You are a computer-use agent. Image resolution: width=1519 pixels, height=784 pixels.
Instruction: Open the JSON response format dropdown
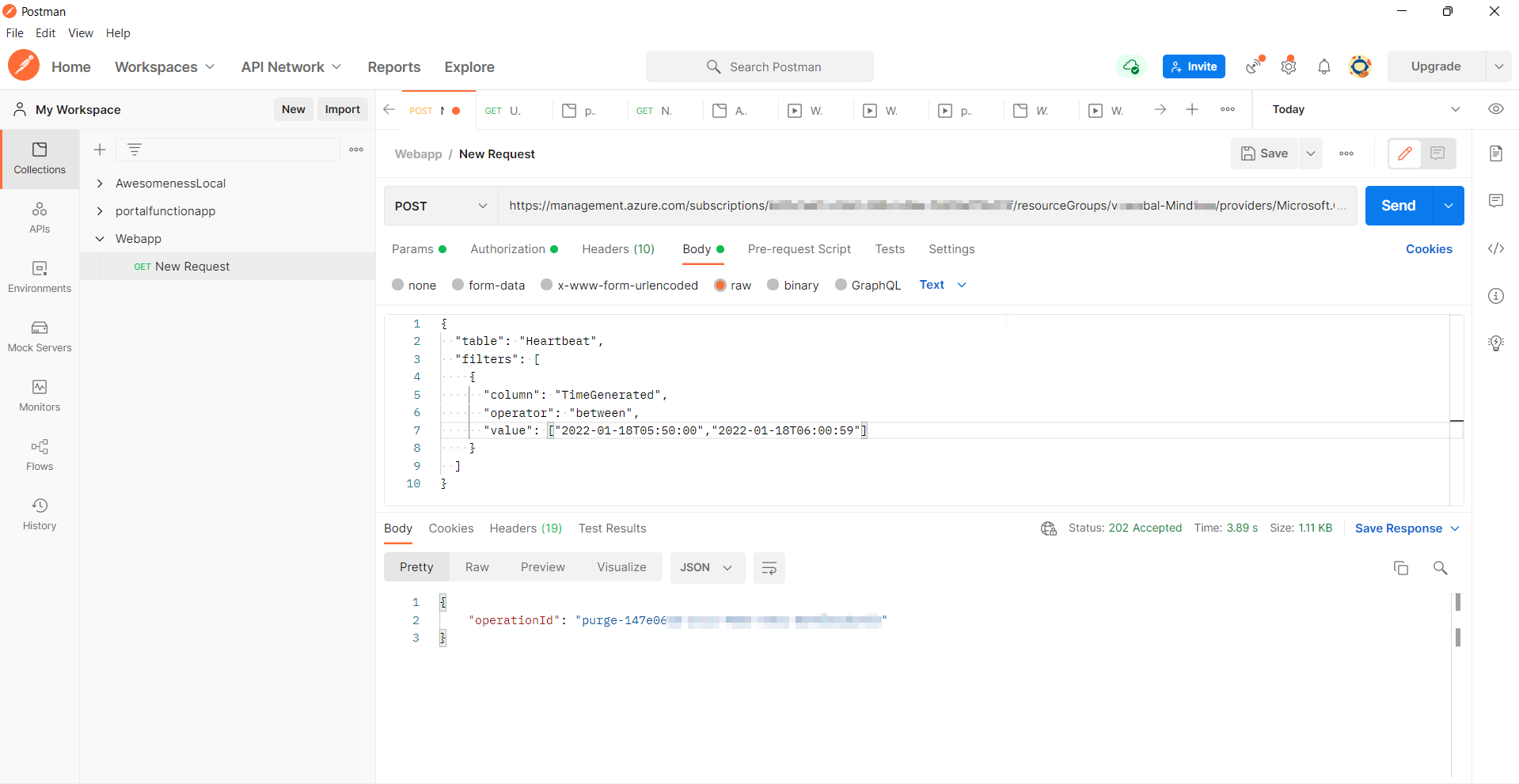(708, 568)
